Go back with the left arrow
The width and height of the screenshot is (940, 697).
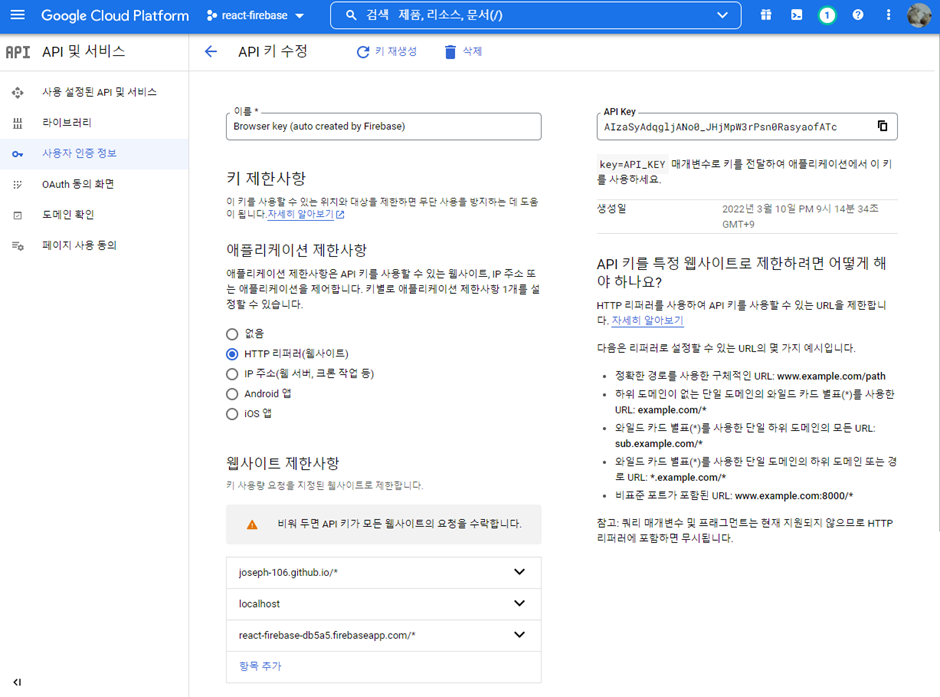click(210, 52)
